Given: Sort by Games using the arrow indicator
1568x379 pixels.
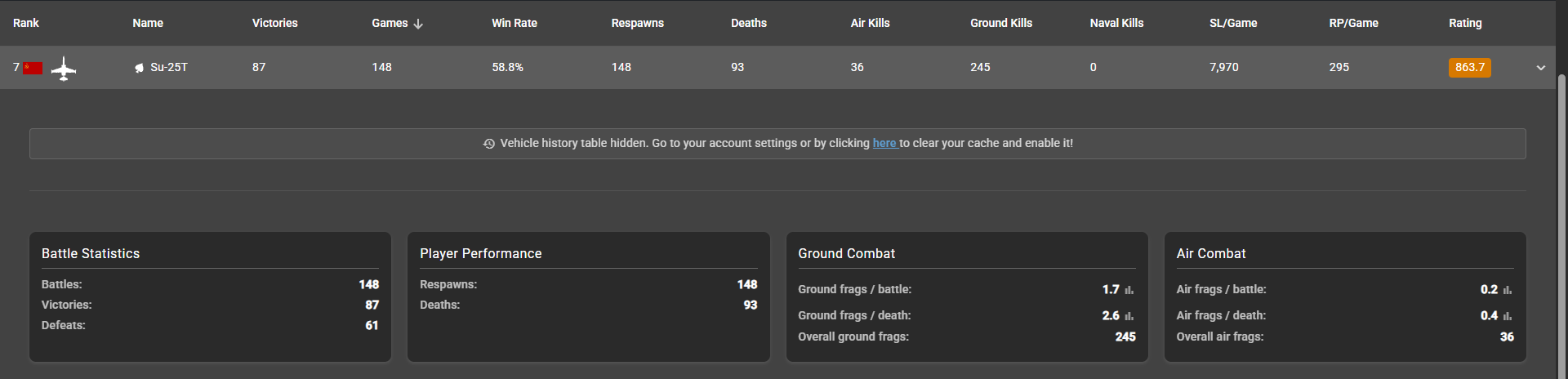Looking at the screenshot, I should (x=418, y=24).
